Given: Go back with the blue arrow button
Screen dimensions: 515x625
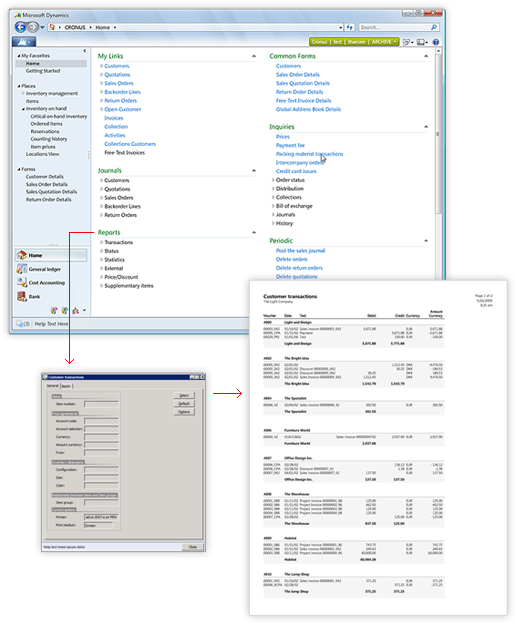Looking at the screenshot, I should point(20,27).
